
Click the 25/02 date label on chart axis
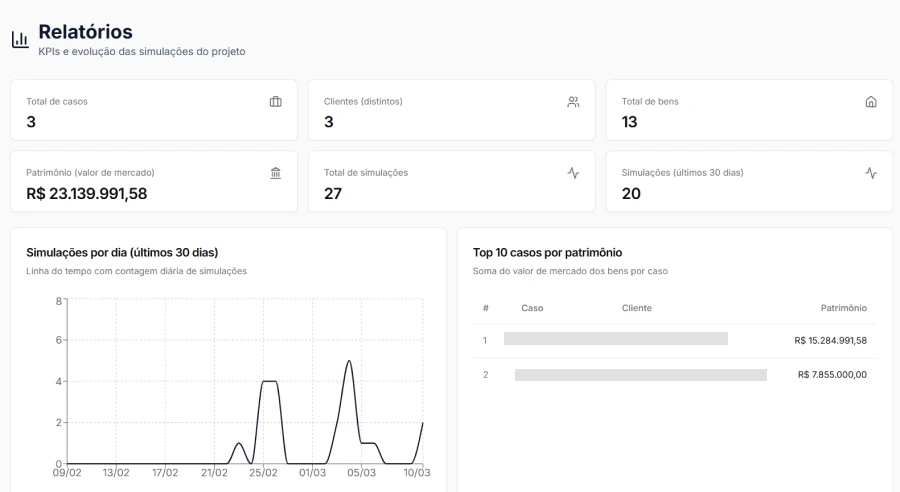point(263,473)
